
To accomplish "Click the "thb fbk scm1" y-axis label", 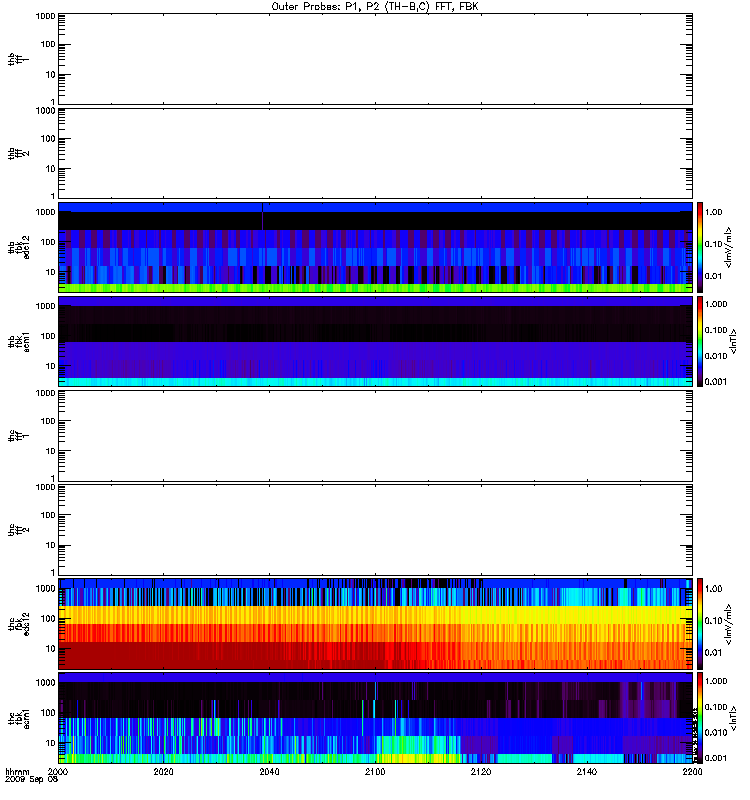I will click(x=19, y=341).
